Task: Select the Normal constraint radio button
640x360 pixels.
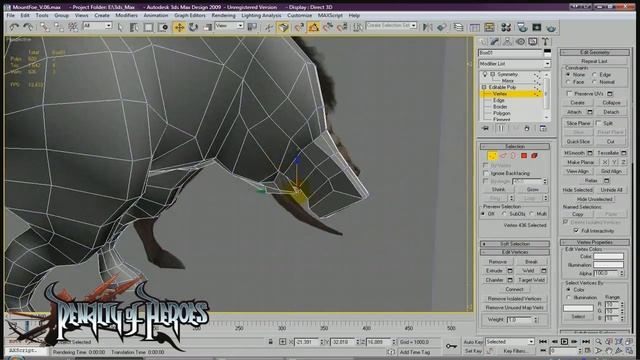Action: point(595,82)
